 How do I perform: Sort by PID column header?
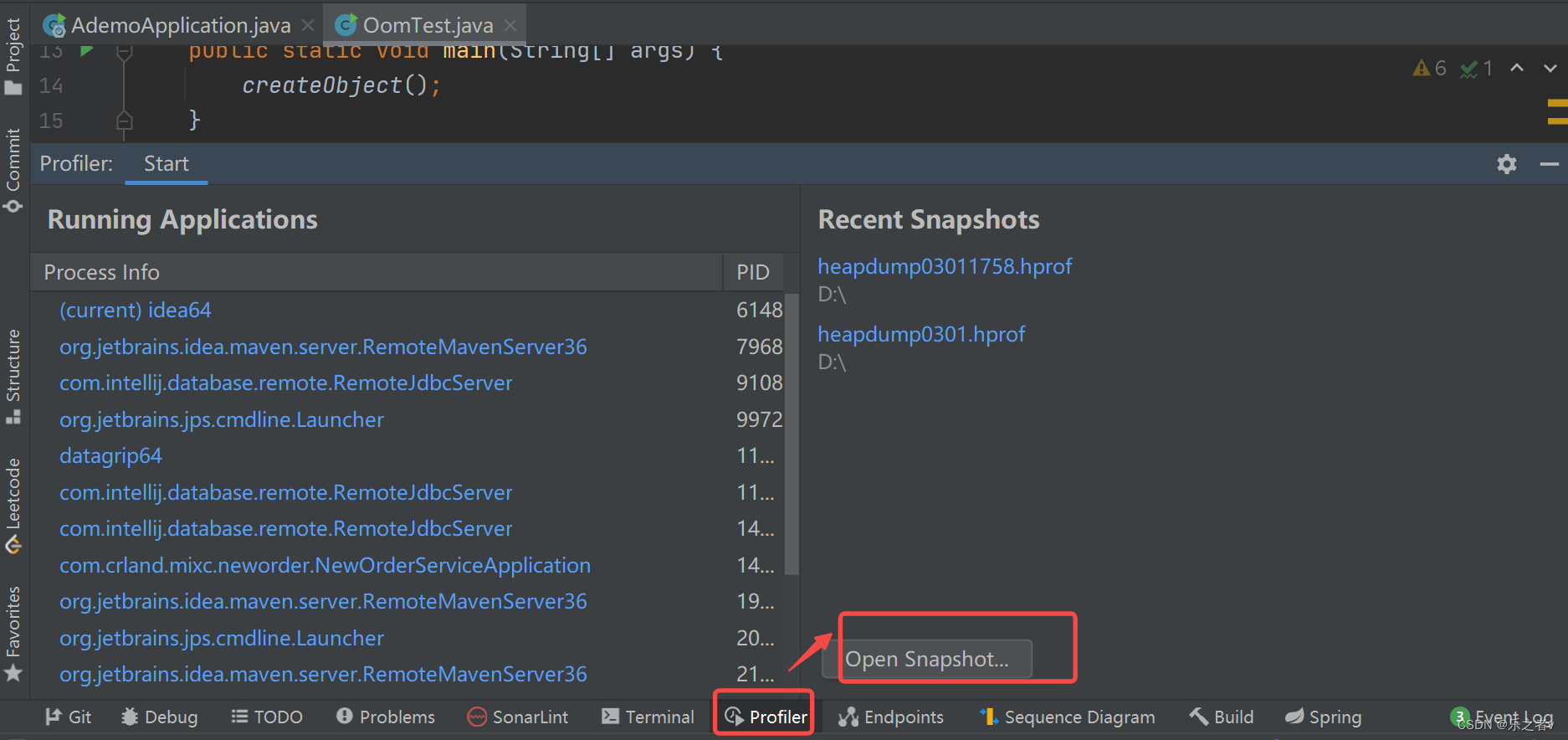(753, 272)
